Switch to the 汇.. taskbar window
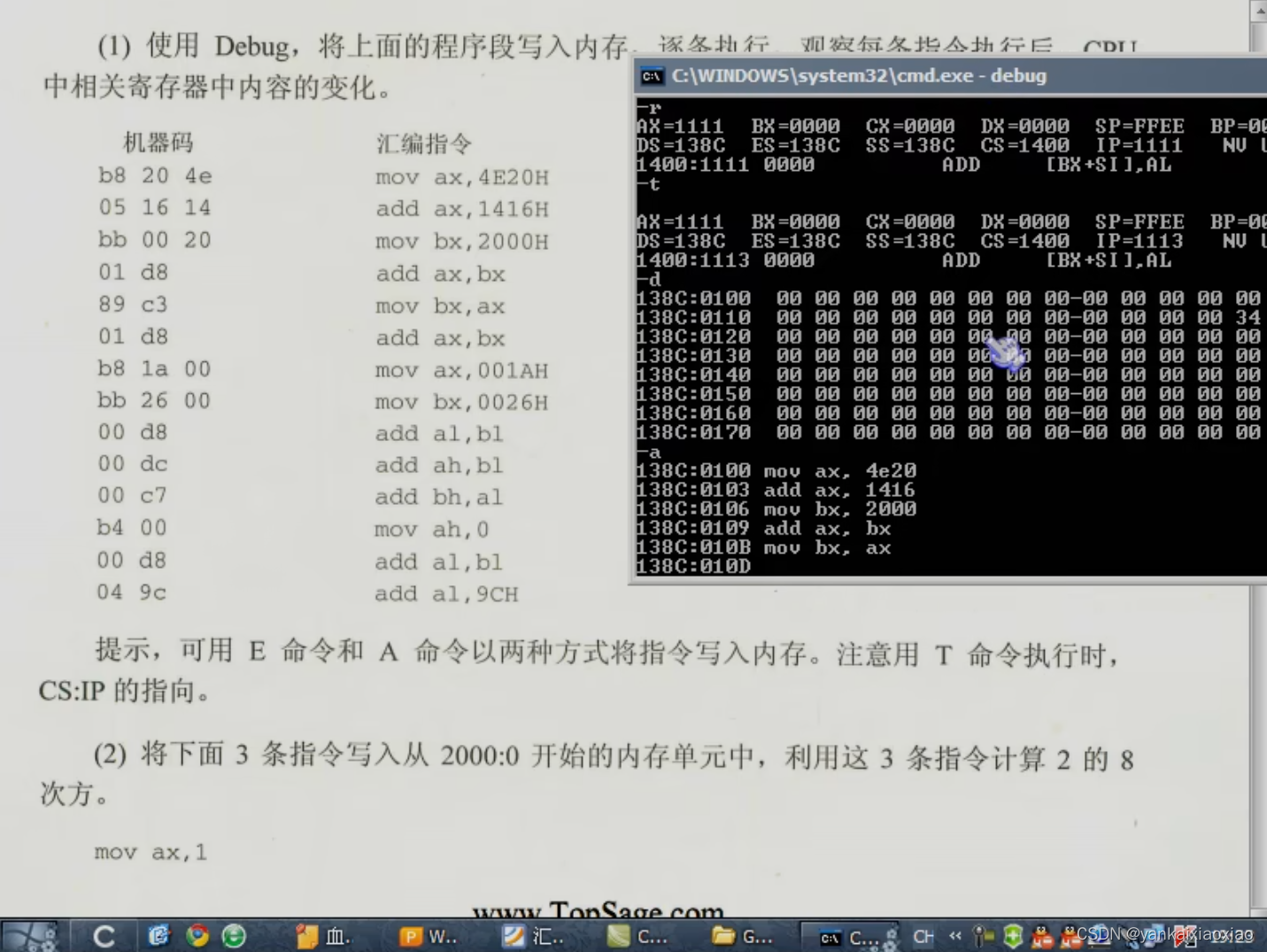 [x=533, y=936]
